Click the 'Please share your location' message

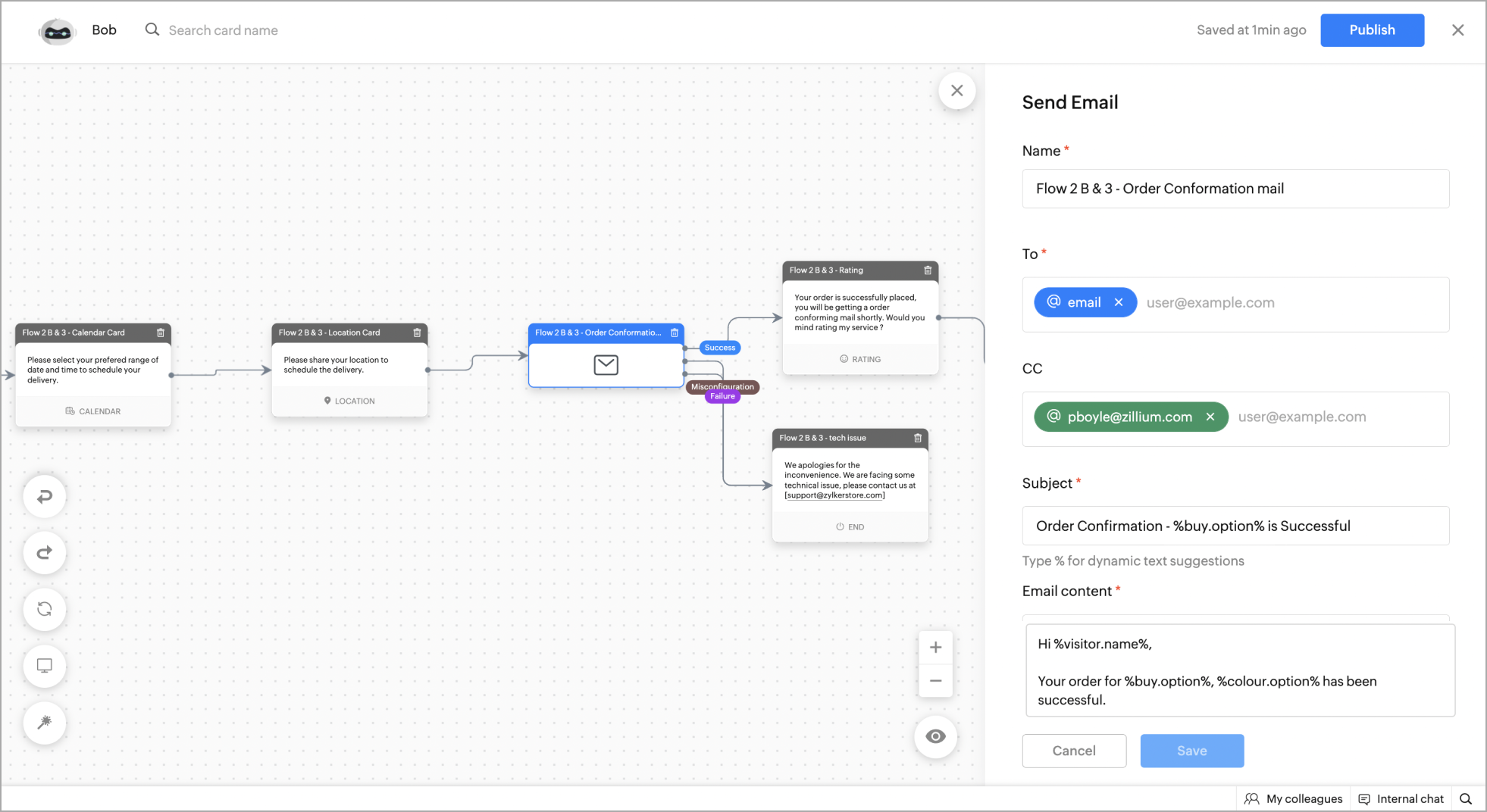[336, 365]
